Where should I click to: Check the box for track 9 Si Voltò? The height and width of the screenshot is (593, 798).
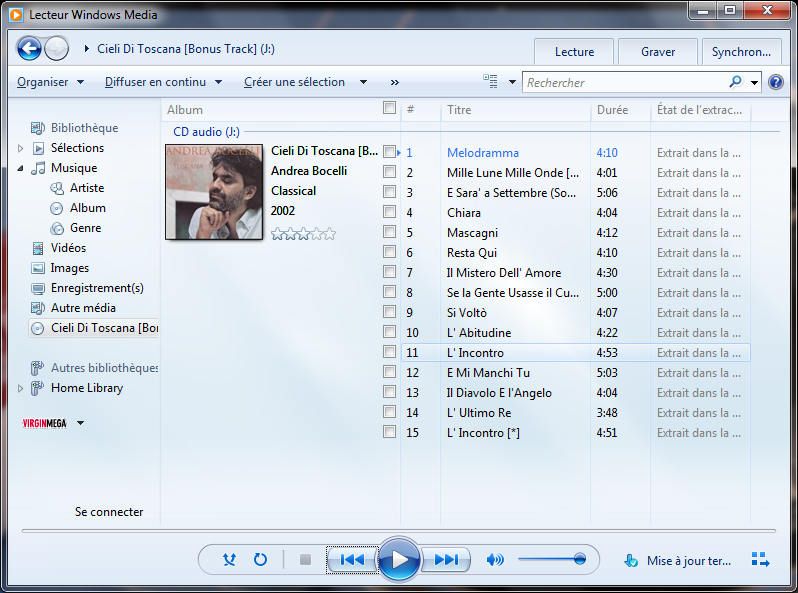[389, 312]
